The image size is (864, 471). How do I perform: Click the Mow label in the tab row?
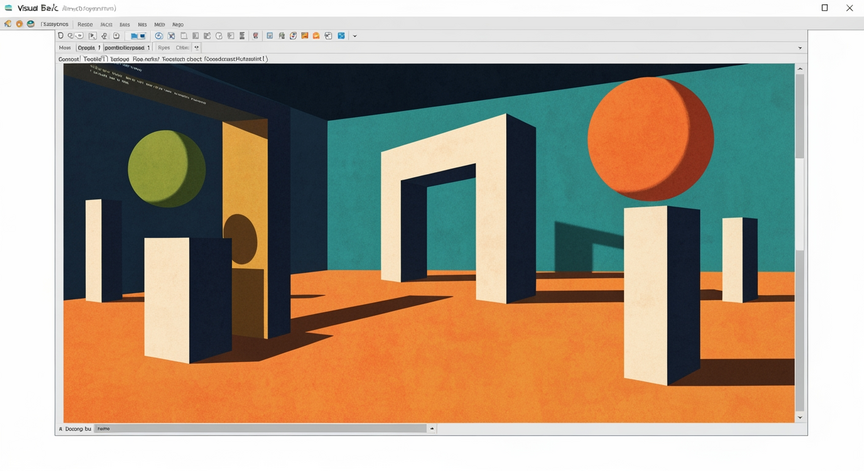click(65, 48)
